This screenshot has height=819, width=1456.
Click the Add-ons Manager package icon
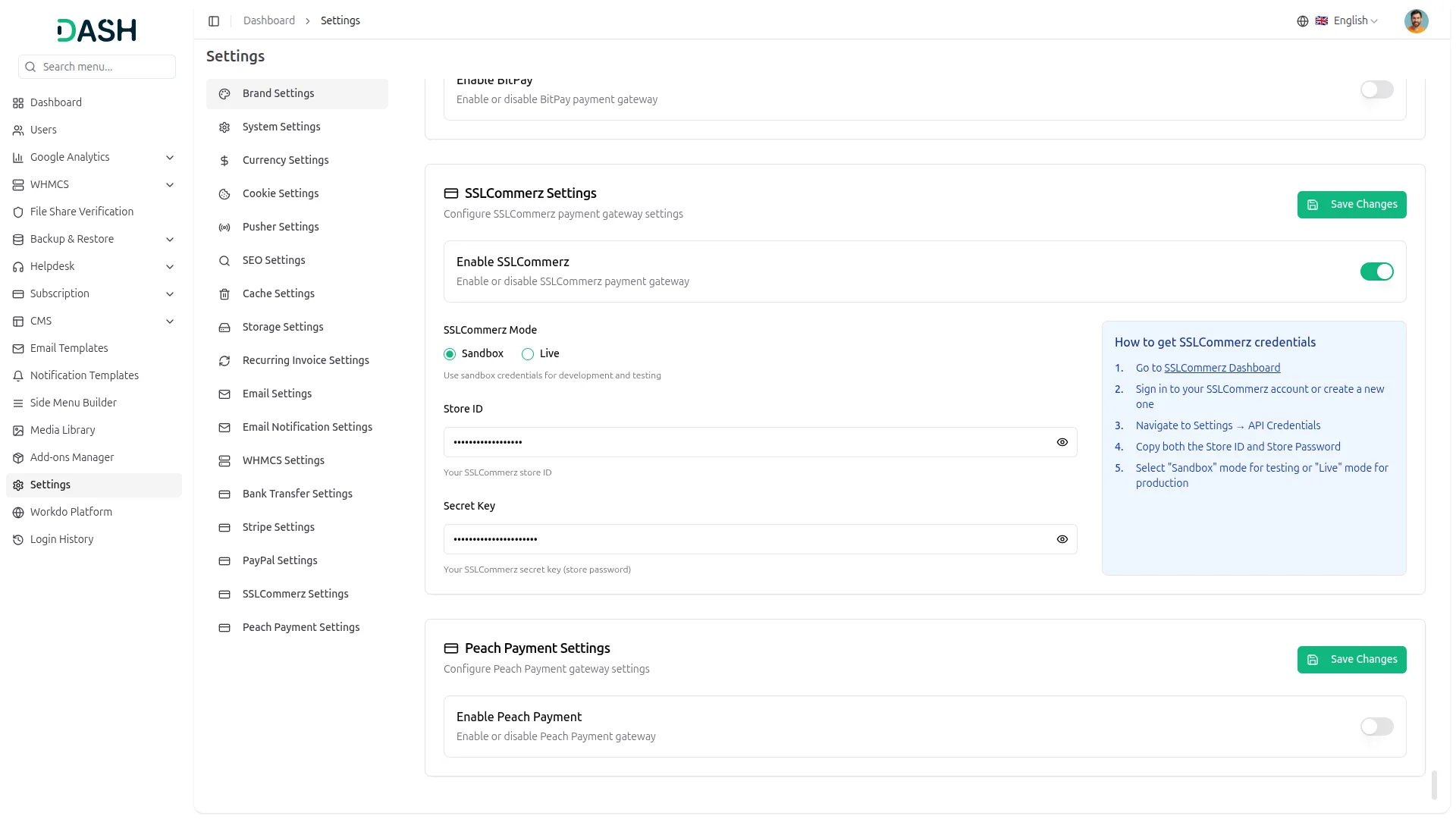(x=18, y=458)
